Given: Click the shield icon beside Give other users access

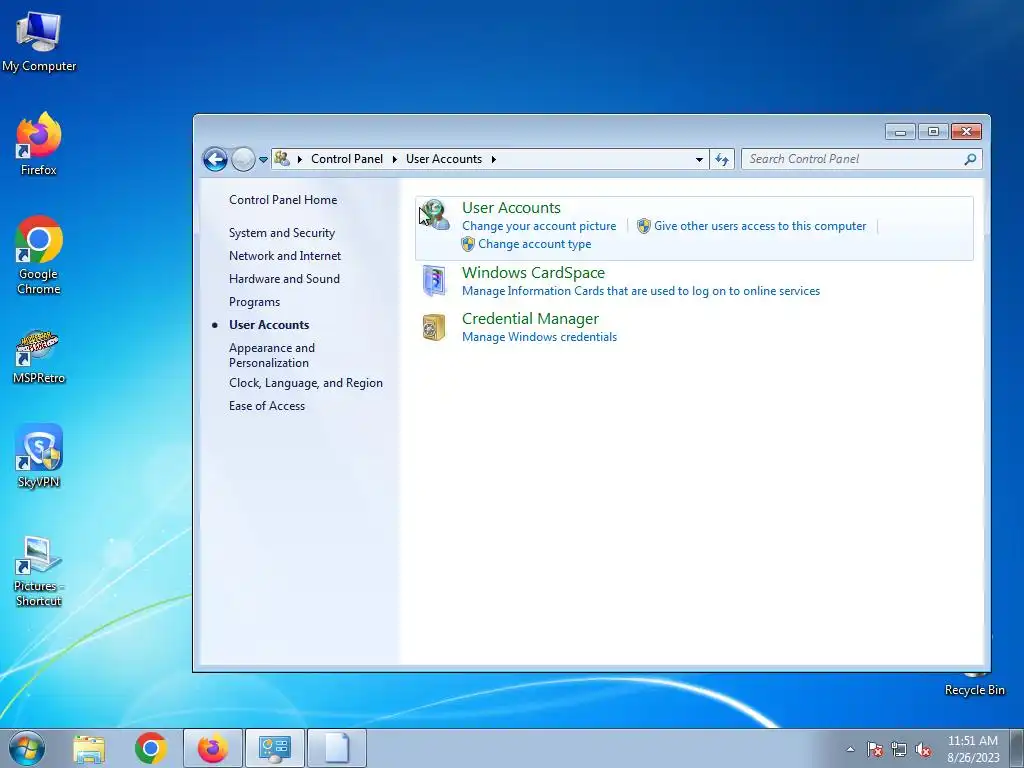Looking at the screenshot, I should tap(643, 226).
